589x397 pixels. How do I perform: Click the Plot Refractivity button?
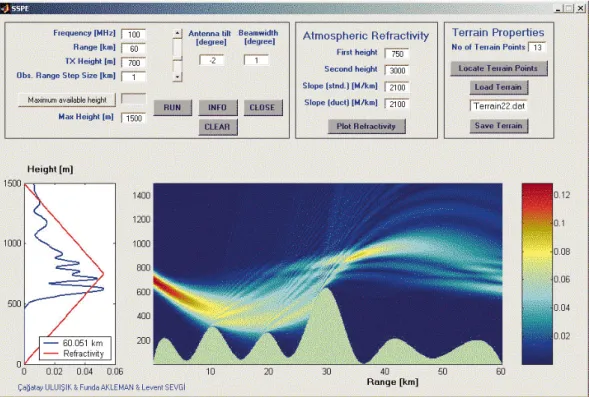pos(366,126)
